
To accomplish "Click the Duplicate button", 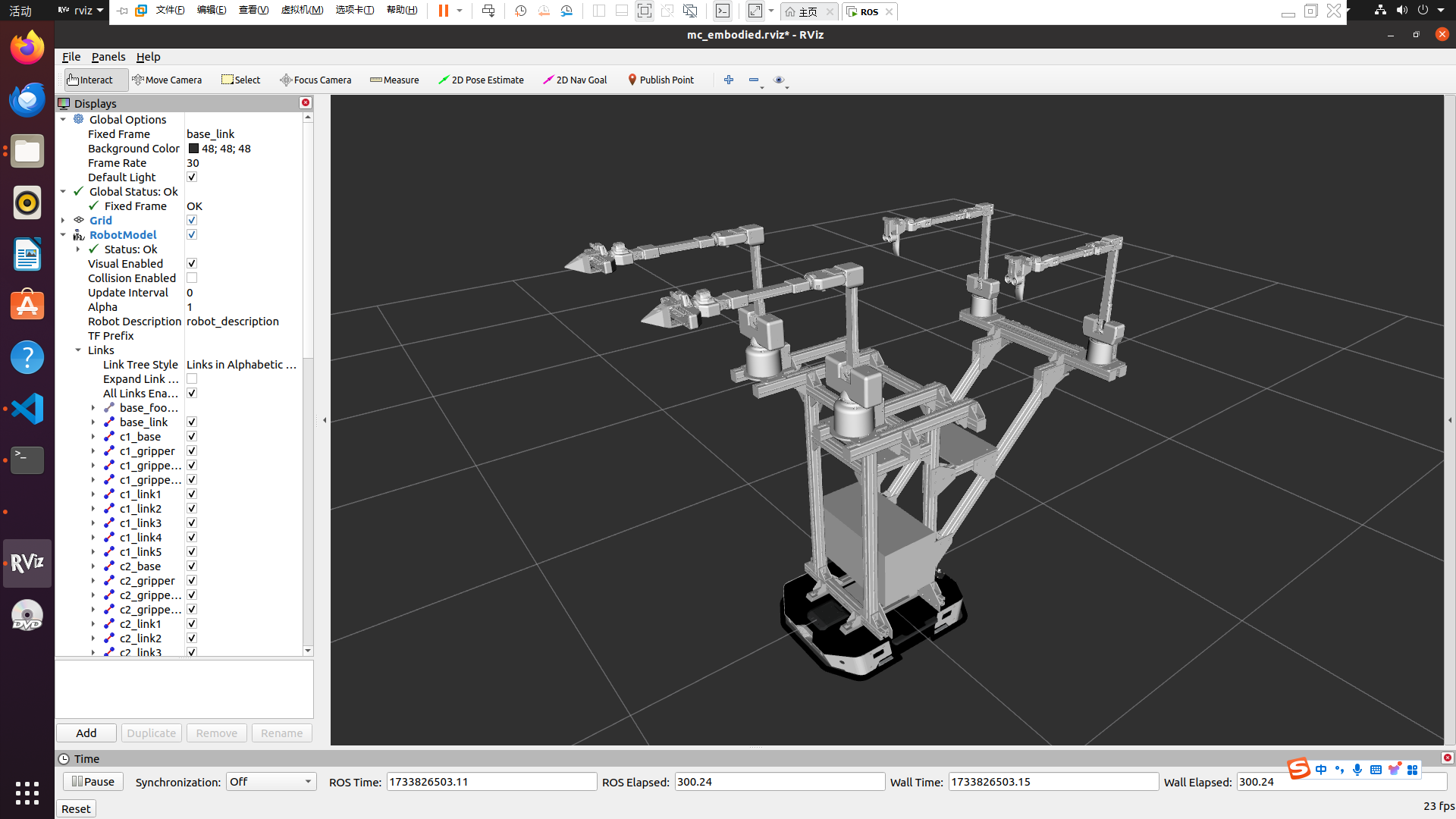I will click(152, 733).
